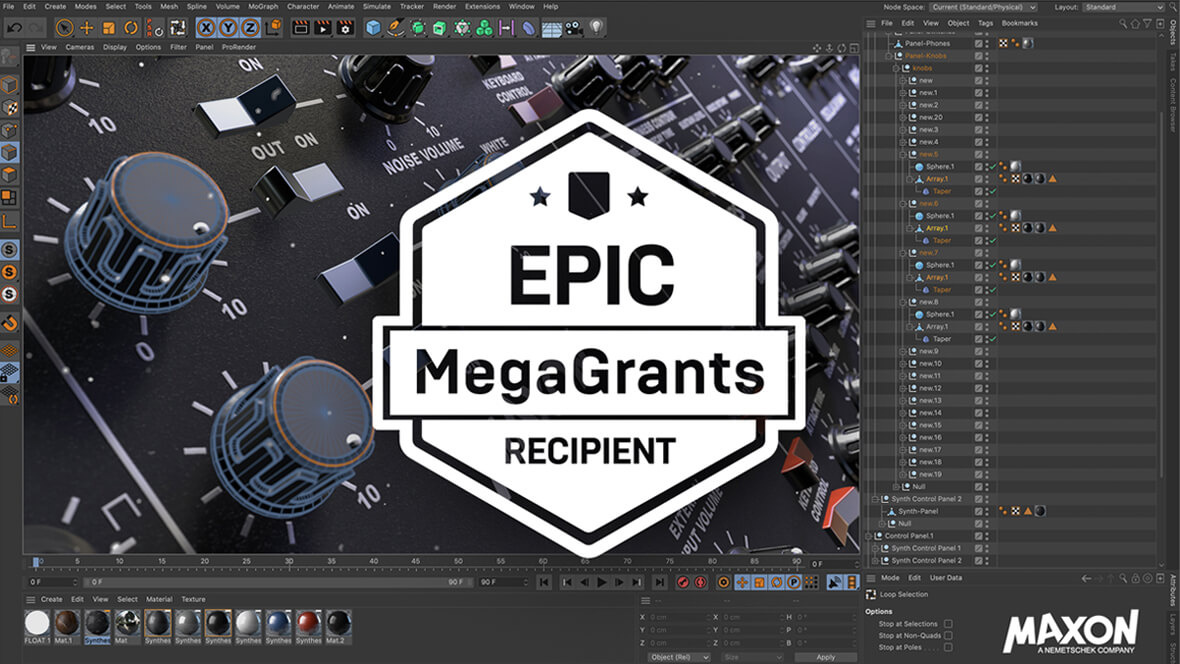Click frame 45 on the timeline ruler
The height and width of the screenshot is (664, 1180).
pos(415,562)
